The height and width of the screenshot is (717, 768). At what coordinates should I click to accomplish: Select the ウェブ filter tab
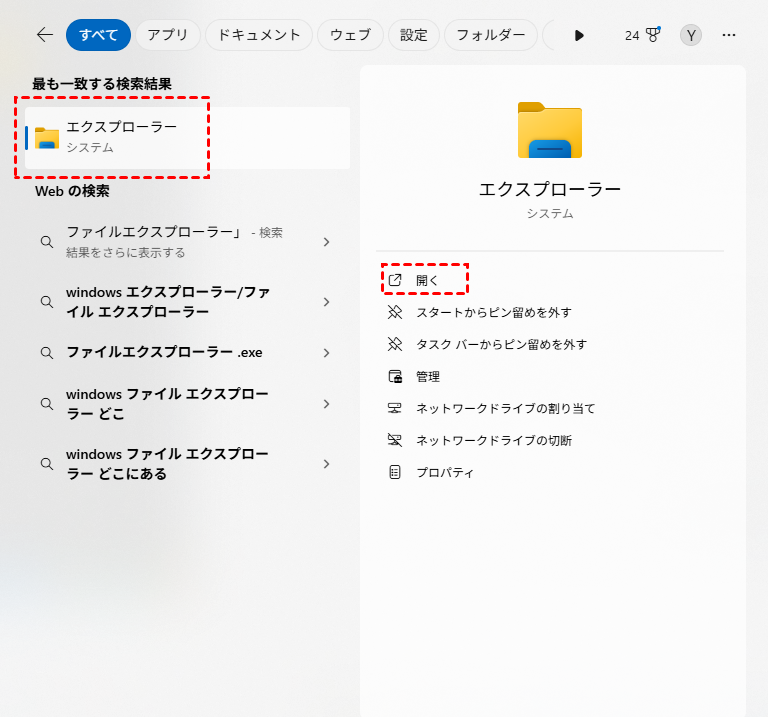pyautogui.click(x=350, y=35)
